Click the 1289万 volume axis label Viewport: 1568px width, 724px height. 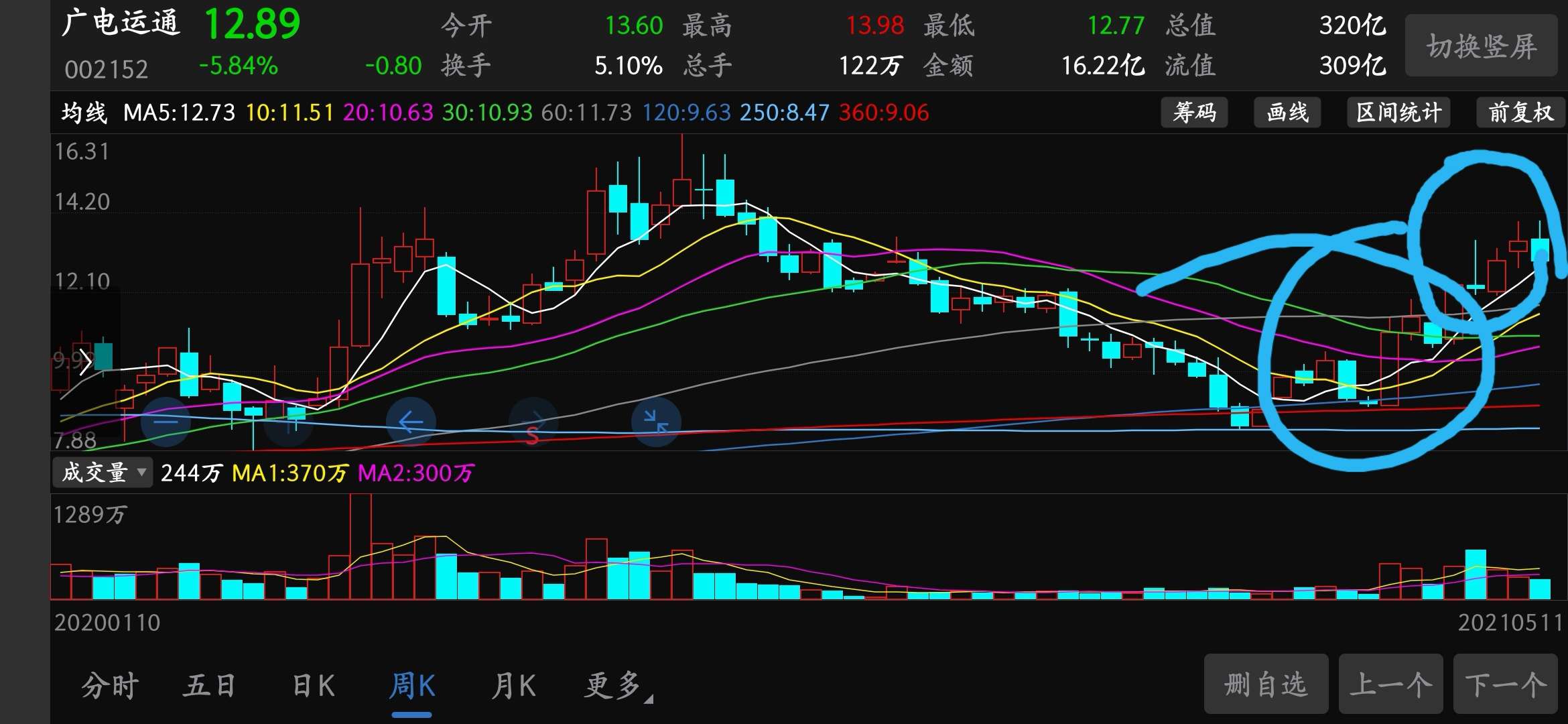click(x=90, y=514)
